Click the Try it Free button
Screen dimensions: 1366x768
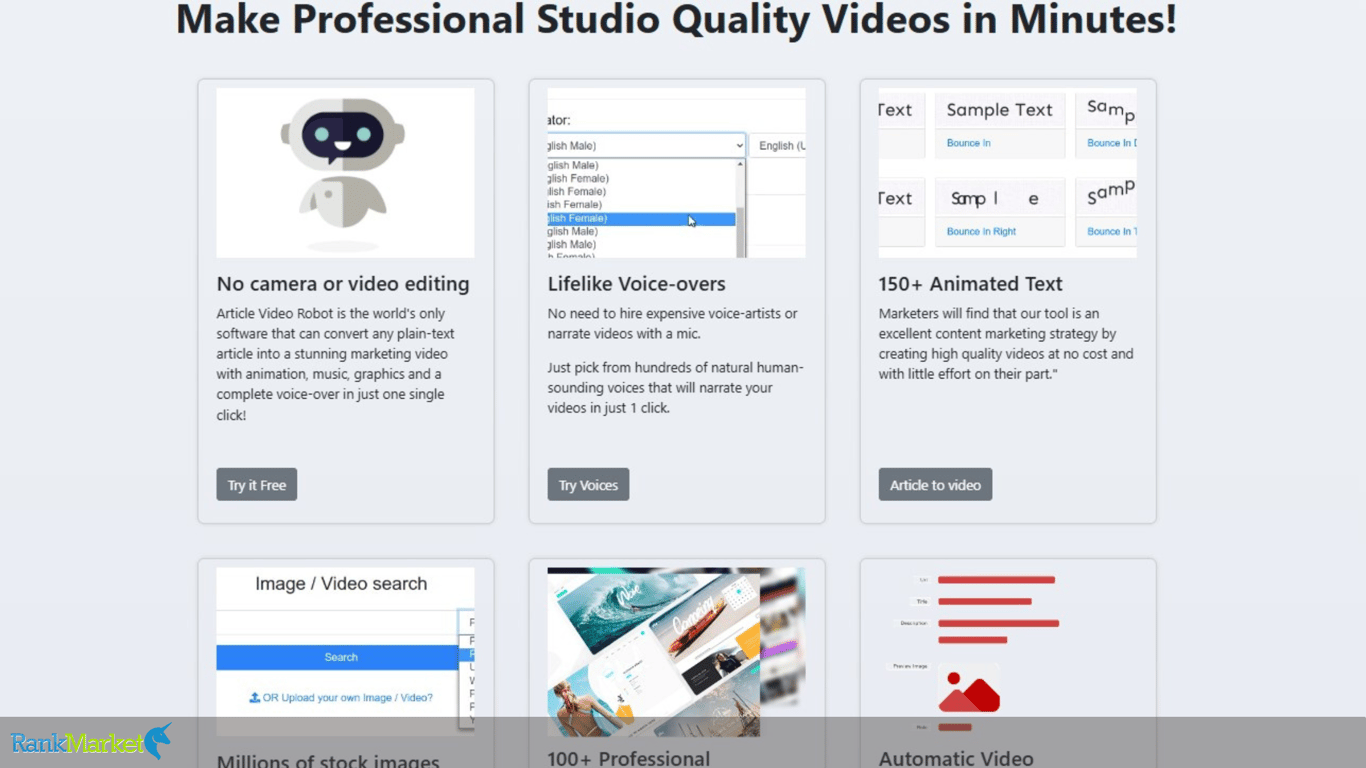(256, 484)
